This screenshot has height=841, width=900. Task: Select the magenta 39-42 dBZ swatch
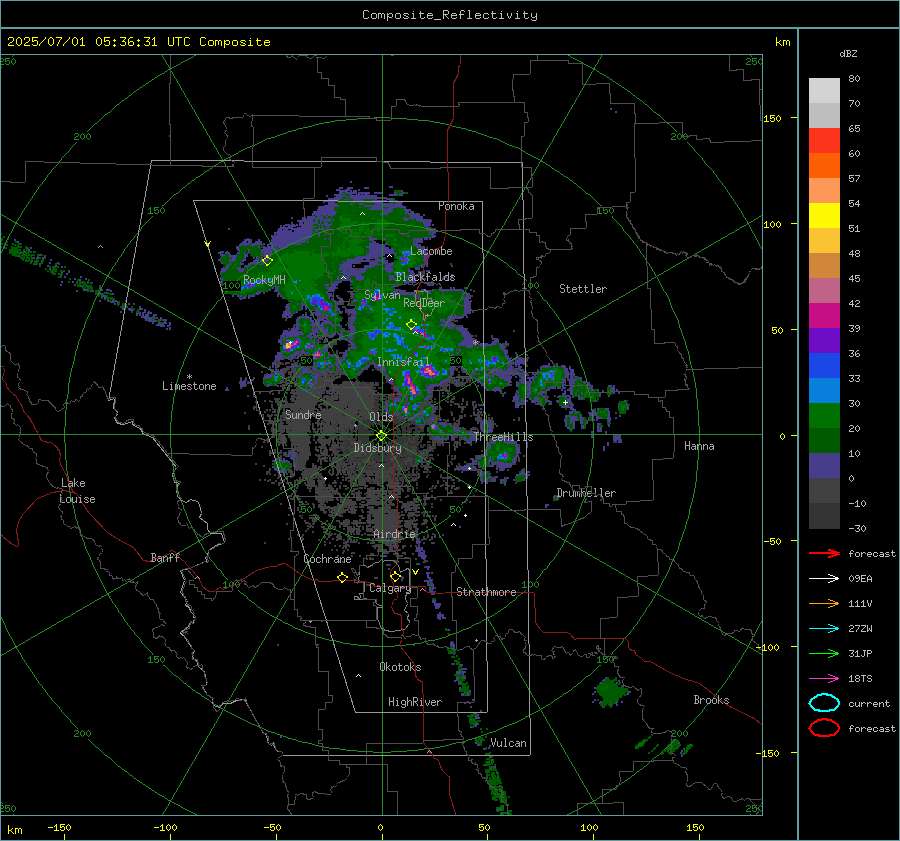pos(824,316)
